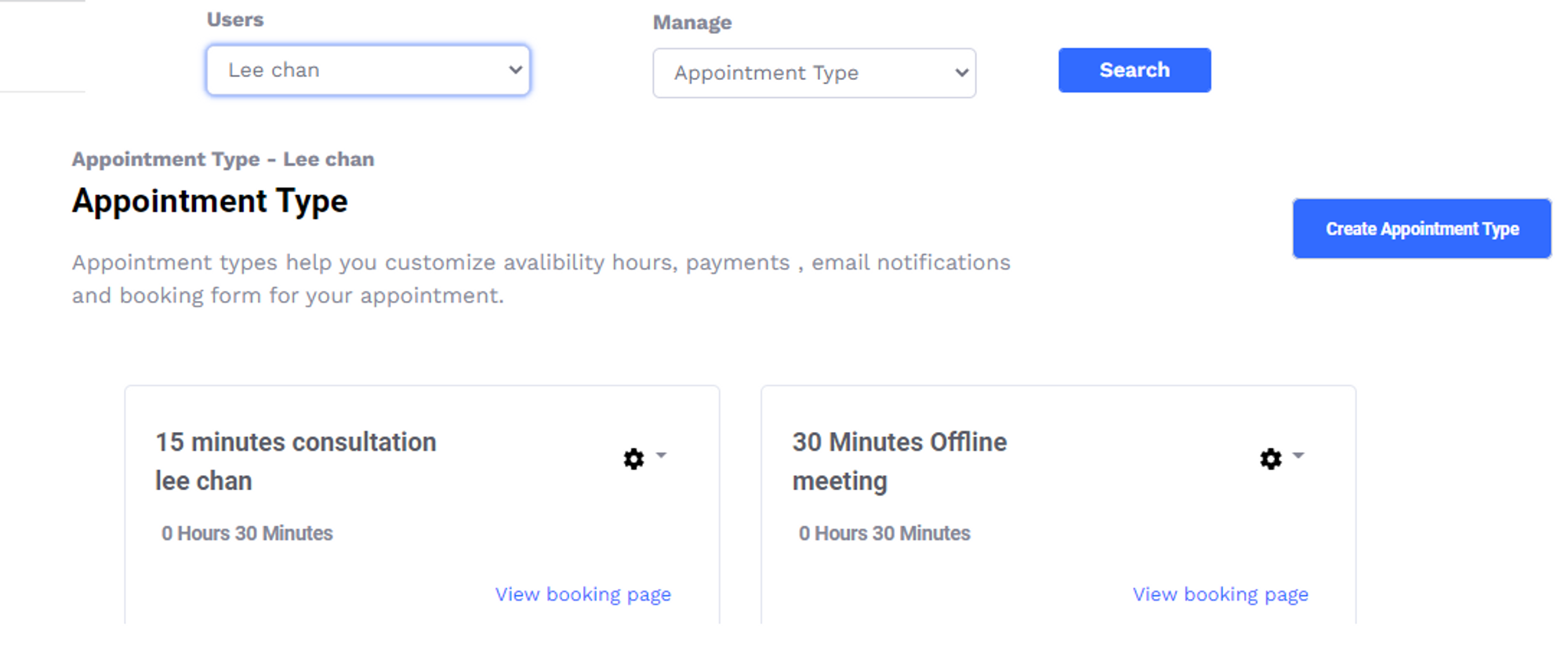Select the 30 Minutes Offline meeting title
Viewport: 1568px width, 664px height.
tap(899, 461)
